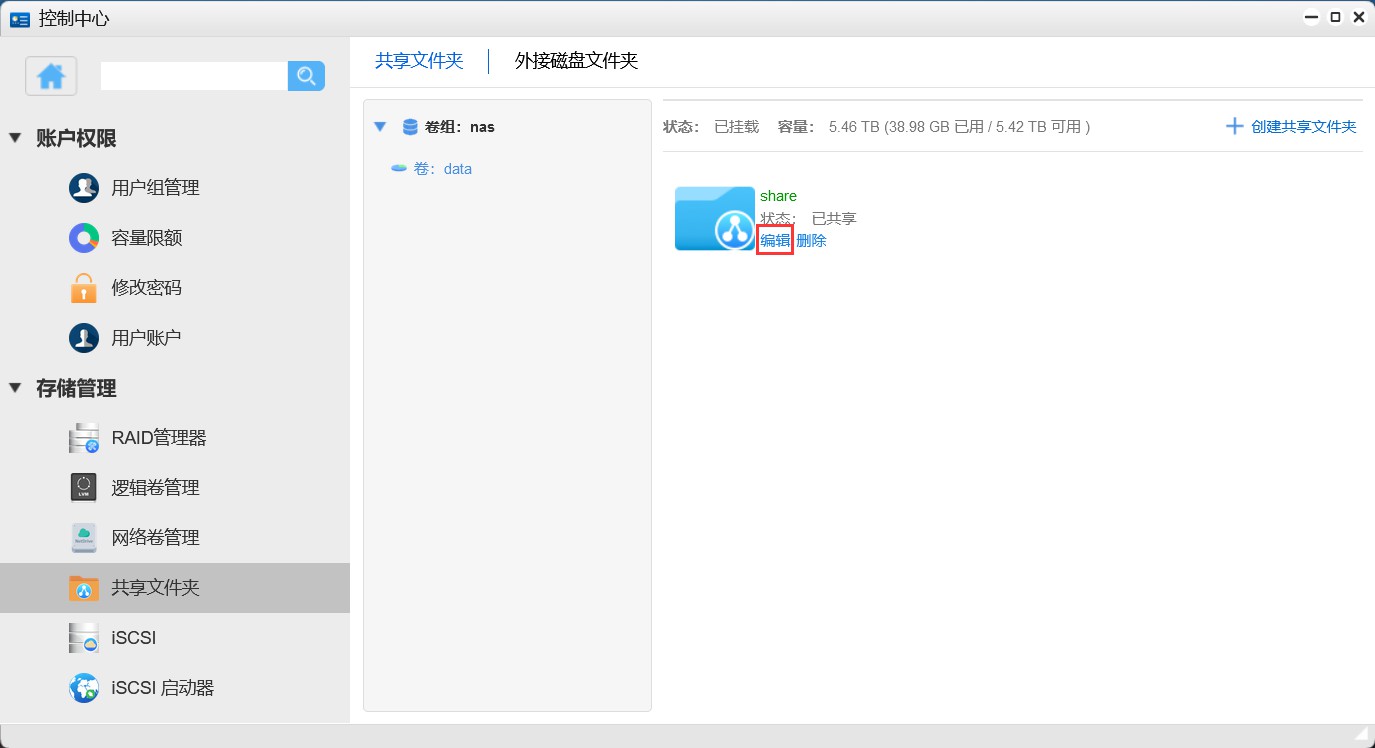1375x748 pixels.
Task: Click 删除 link for share folder
Action: click(811, 241)
